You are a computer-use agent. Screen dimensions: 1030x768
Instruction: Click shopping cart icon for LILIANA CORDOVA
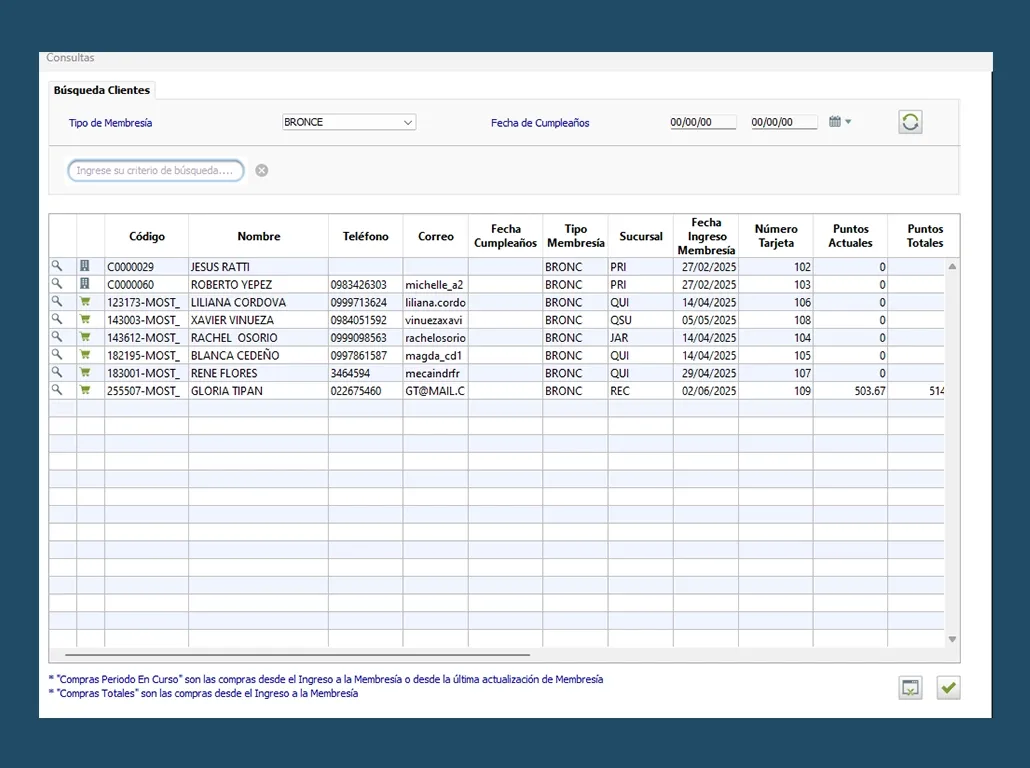85,302
